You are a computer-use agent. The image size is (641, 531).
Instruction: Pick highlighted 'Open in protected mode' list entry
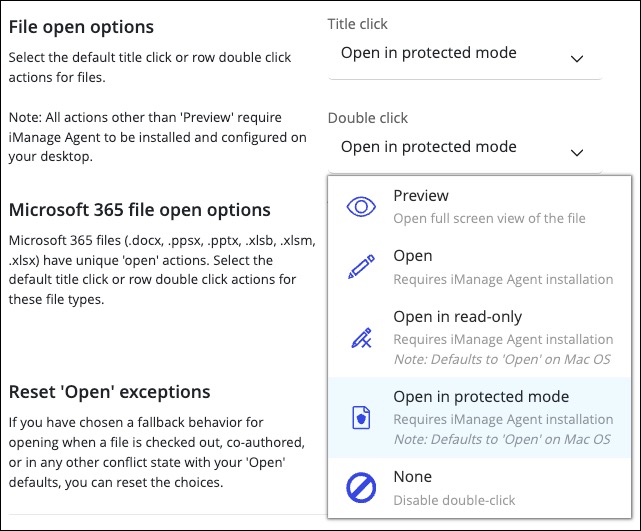click(481, 397)
